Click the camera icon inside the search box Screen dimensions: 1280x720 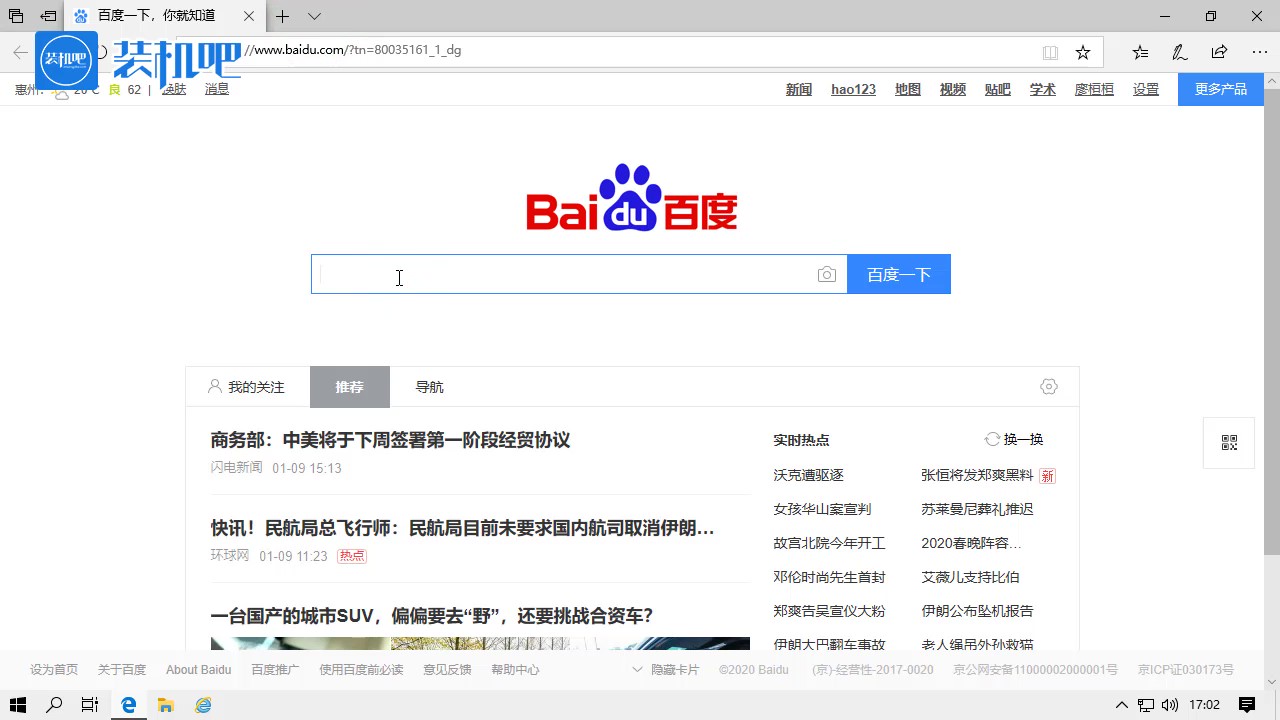click(826, 274)
